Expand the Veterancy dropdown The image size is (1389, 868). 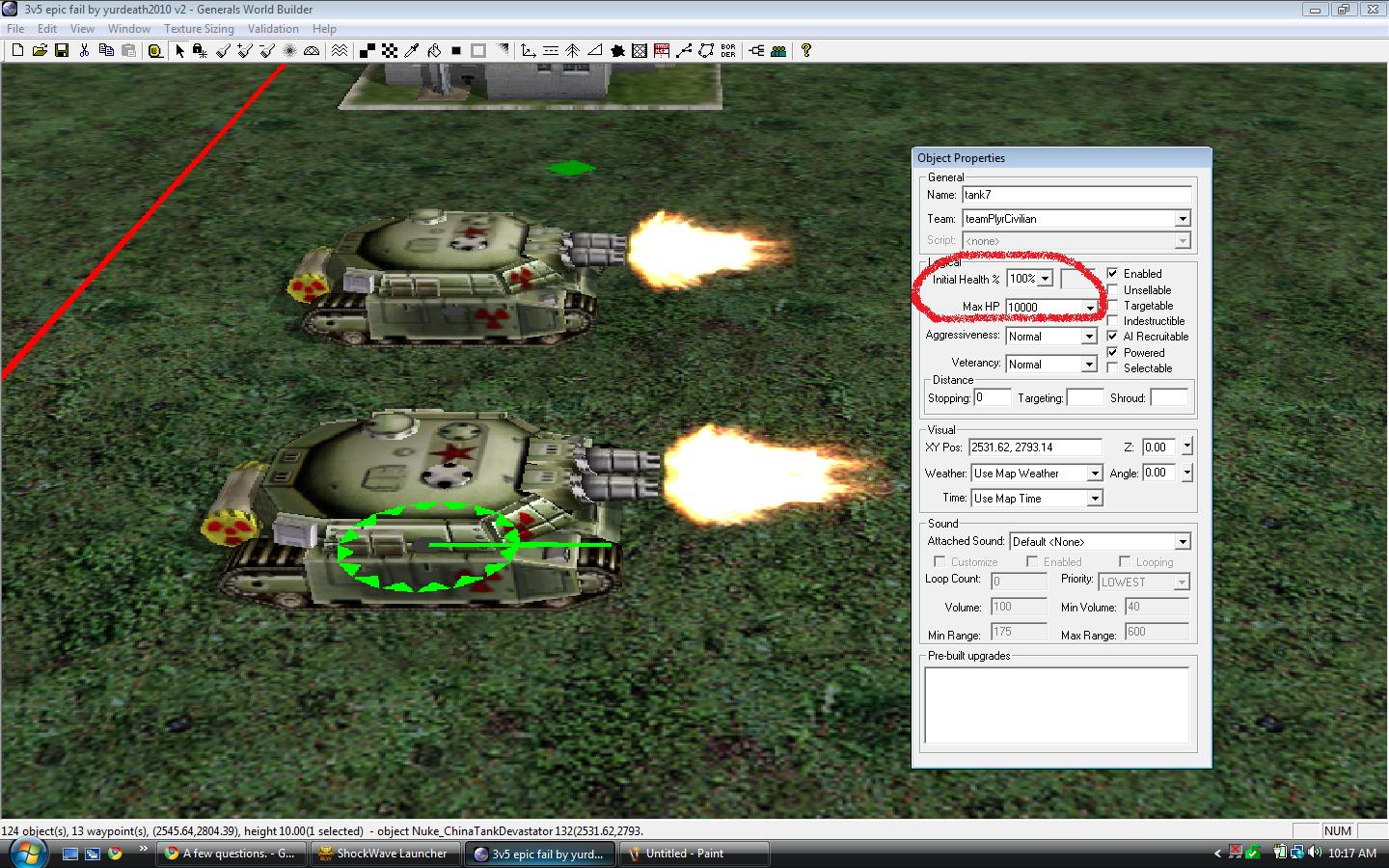click(1088, 365)
